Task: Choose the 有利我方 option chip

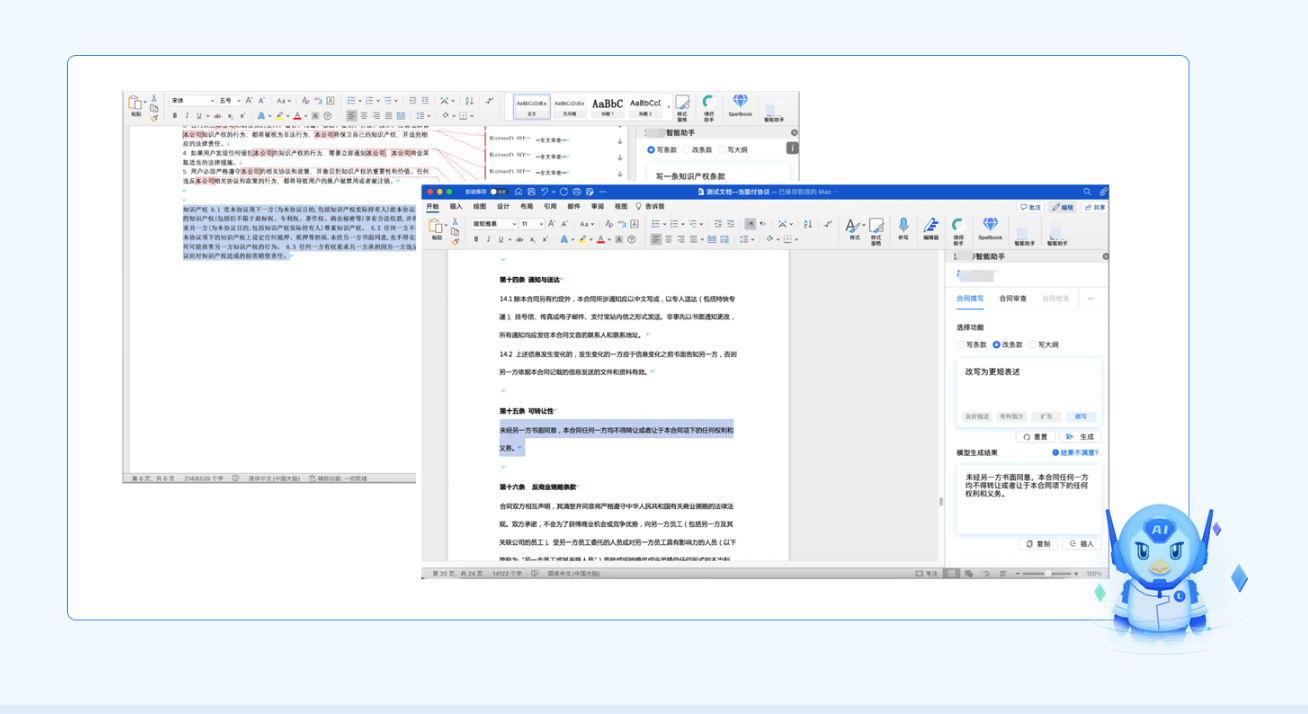Action: point(1011,416)
